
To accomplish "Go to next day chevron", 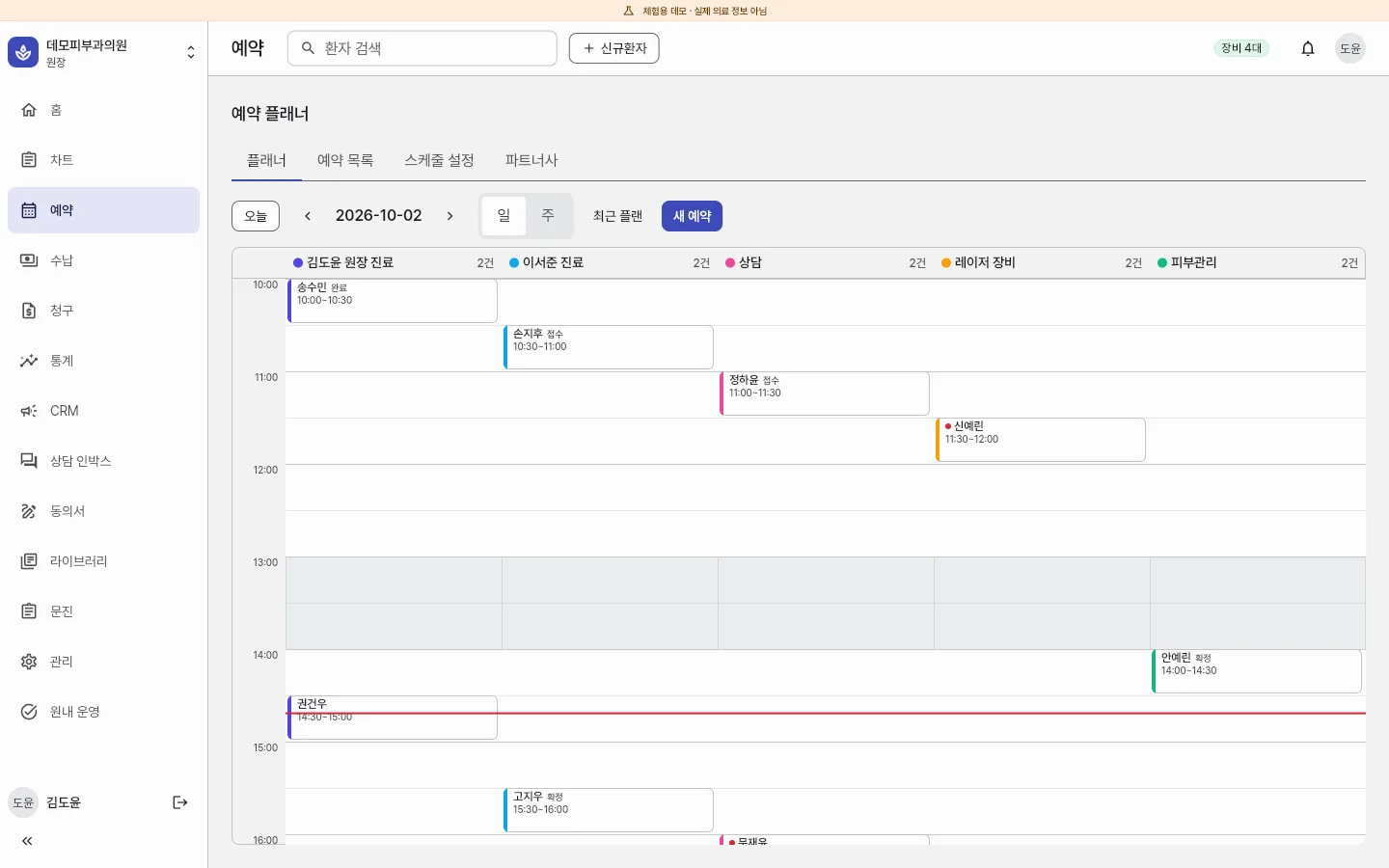I will pos(449,216).
